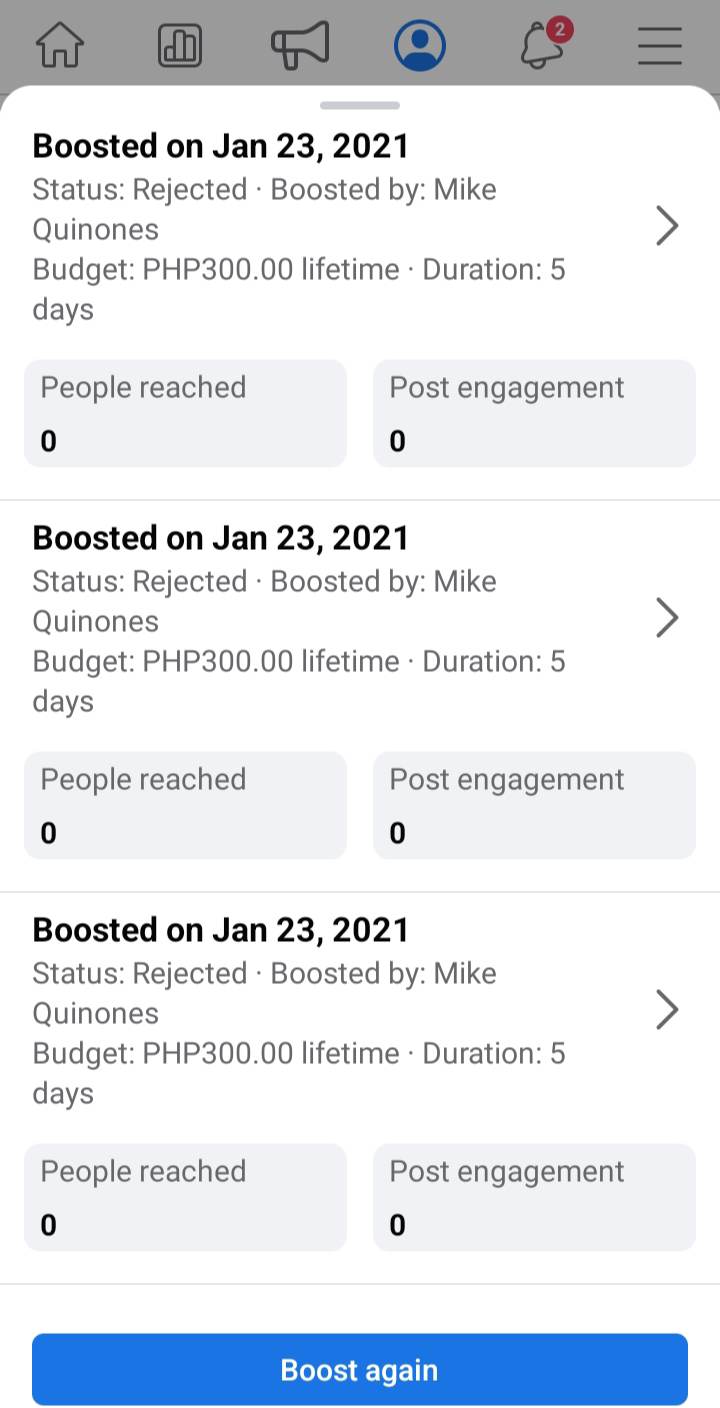Screen dimensions: 720x1408
Task: Select second boost's People reached card
Action: tap(185, 805)
